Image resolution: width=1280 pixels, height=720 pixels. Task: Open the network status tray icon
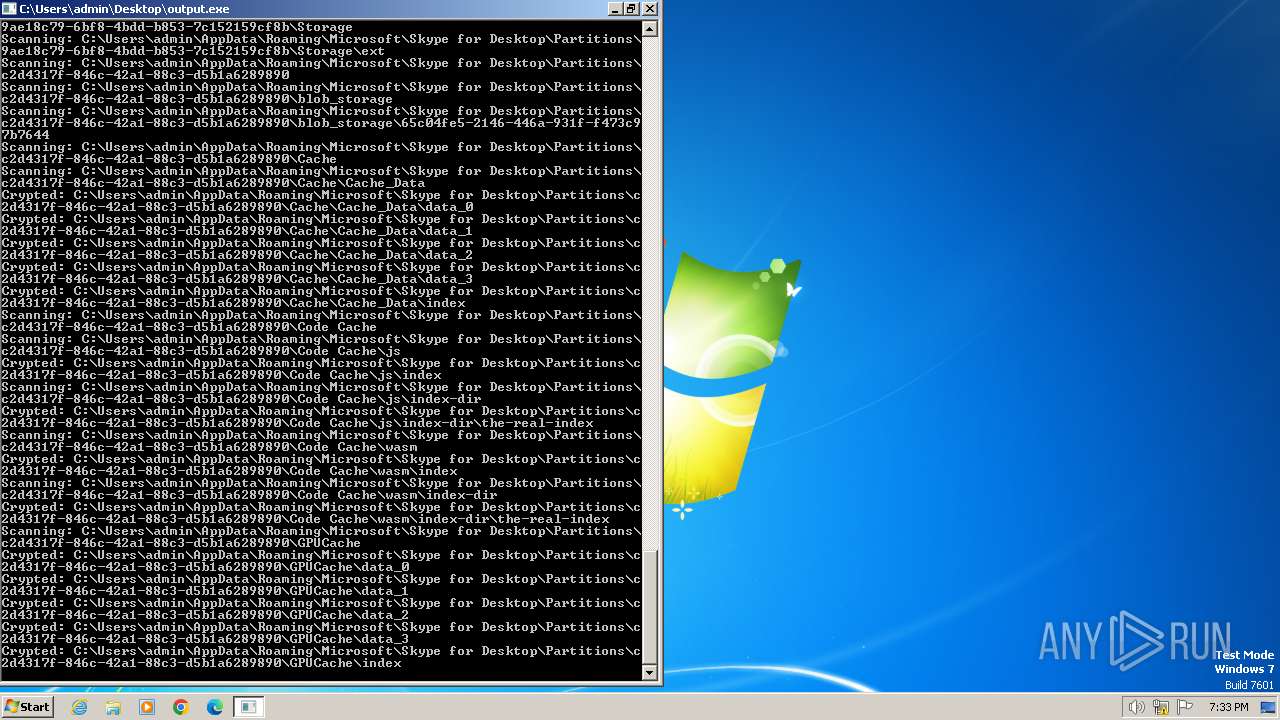(1161, 707)
